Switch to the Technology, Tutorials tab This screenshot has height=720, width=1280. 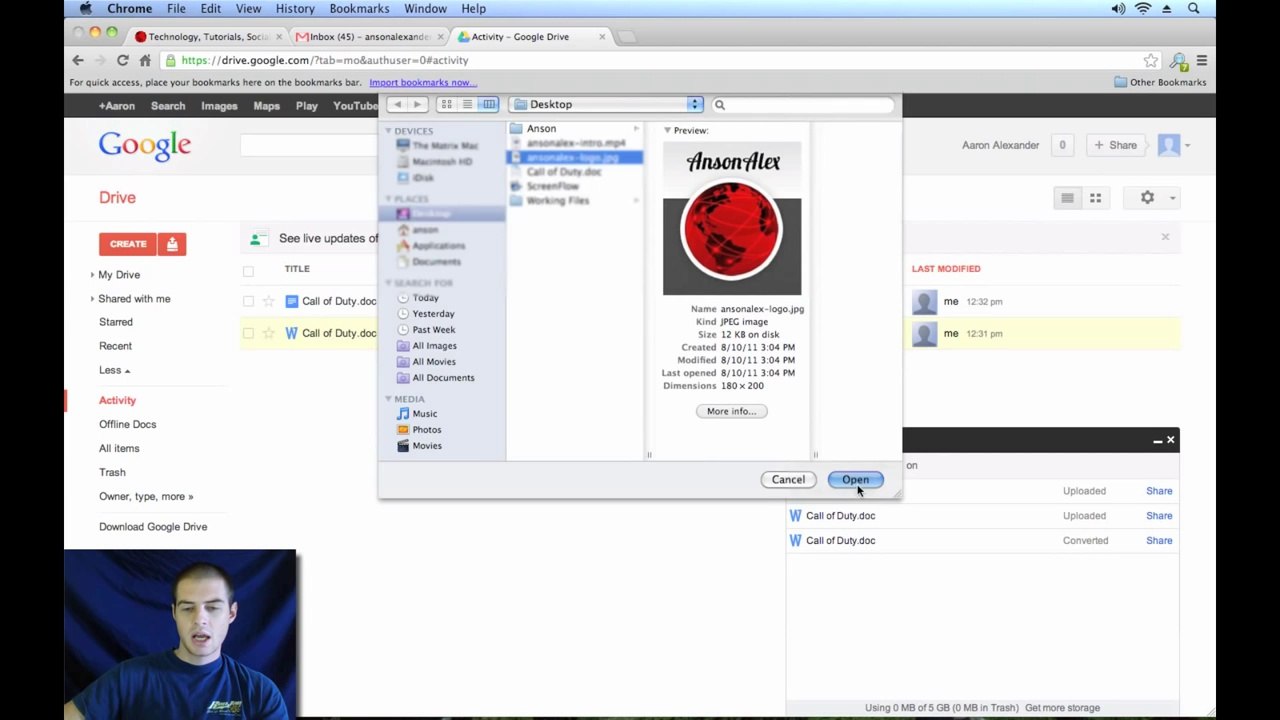pyautogui.click(x=207, y=37)
